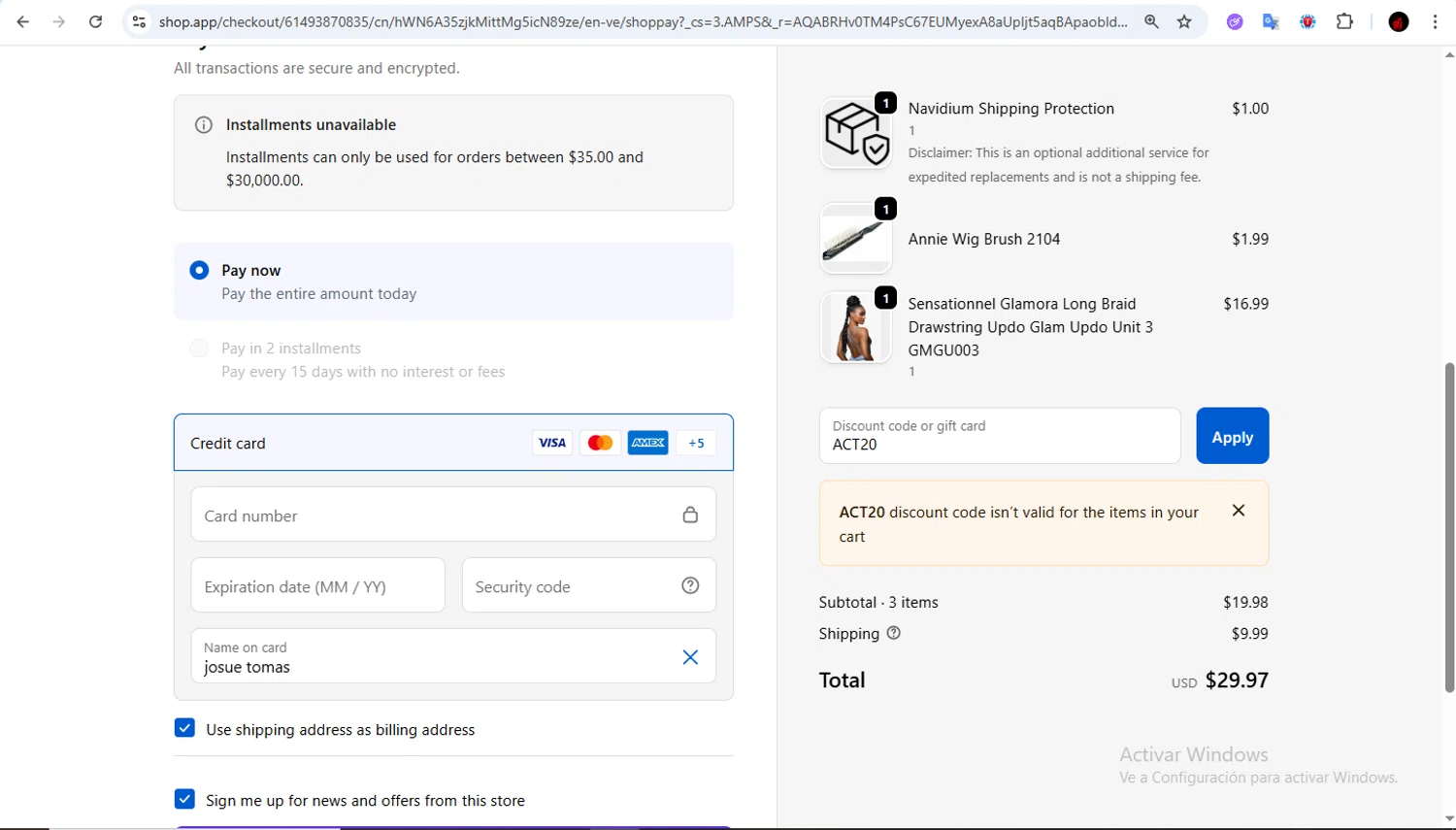
Task: Reload the checkout page
Action: 95,21
